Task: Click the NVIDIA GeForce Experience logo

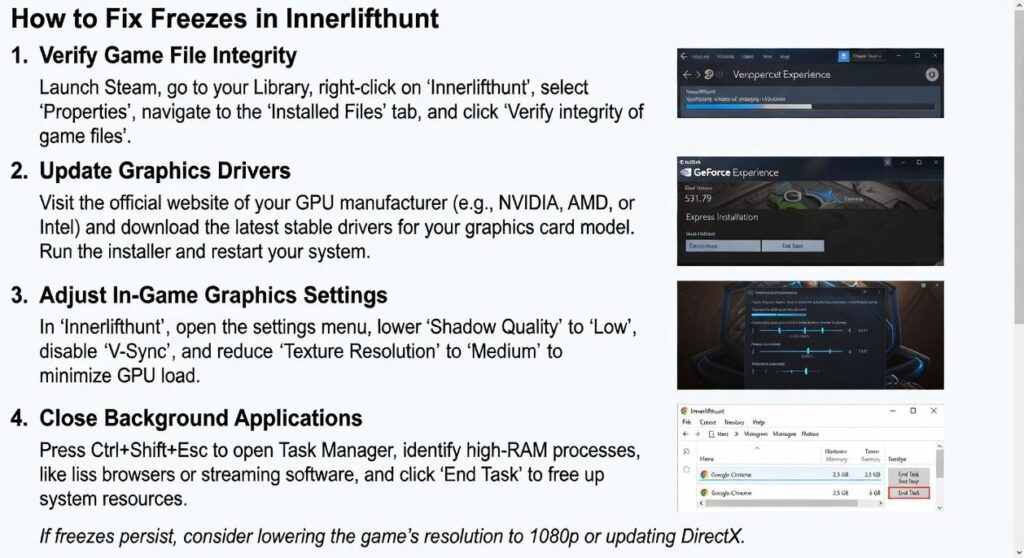Action: (689, 173)
